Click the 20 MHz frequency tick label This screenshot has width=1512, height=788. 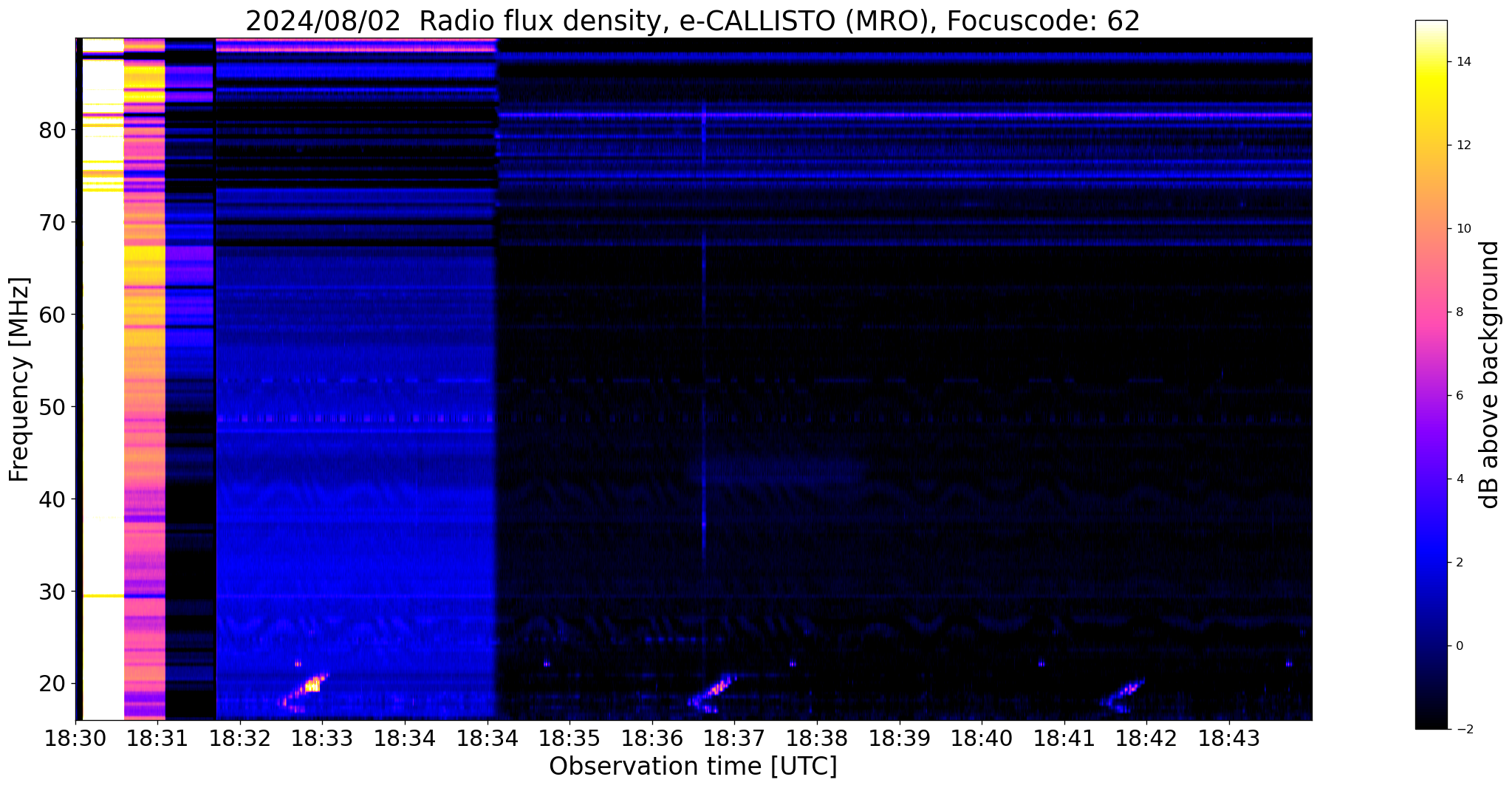pyautogui.click(x=52, y=684)
